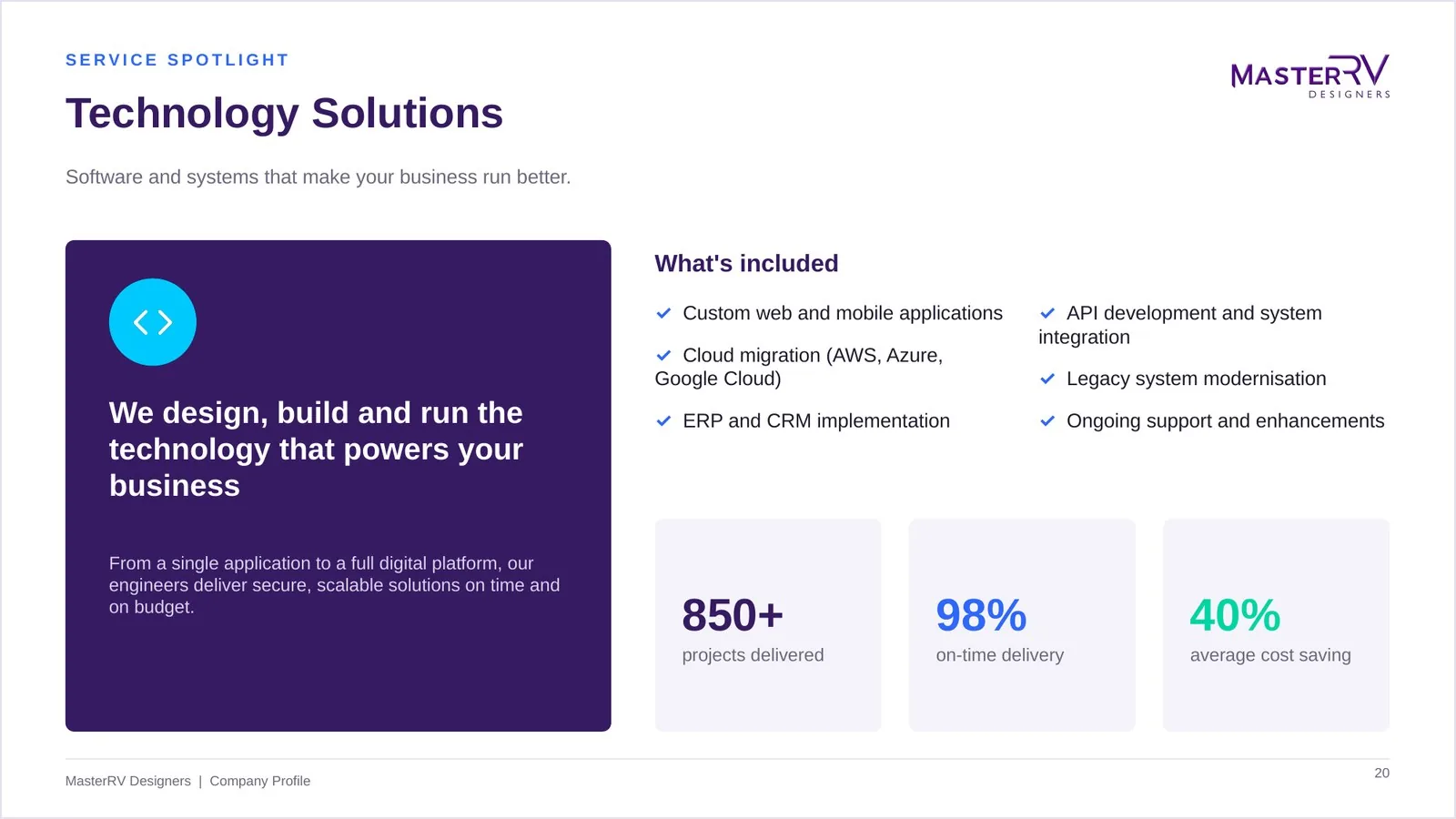Click the on-time delivery label
The height and width of the screenshot is (819, 1456).
point(999,655)
